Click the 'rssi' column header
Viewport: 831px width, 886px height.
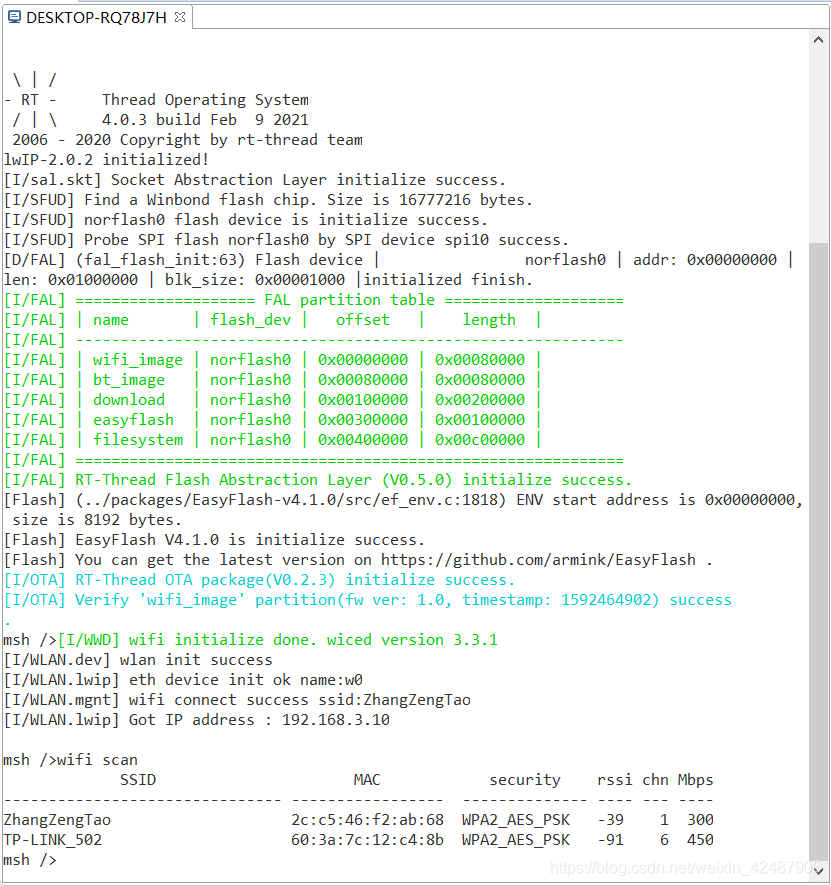(615, 780)
